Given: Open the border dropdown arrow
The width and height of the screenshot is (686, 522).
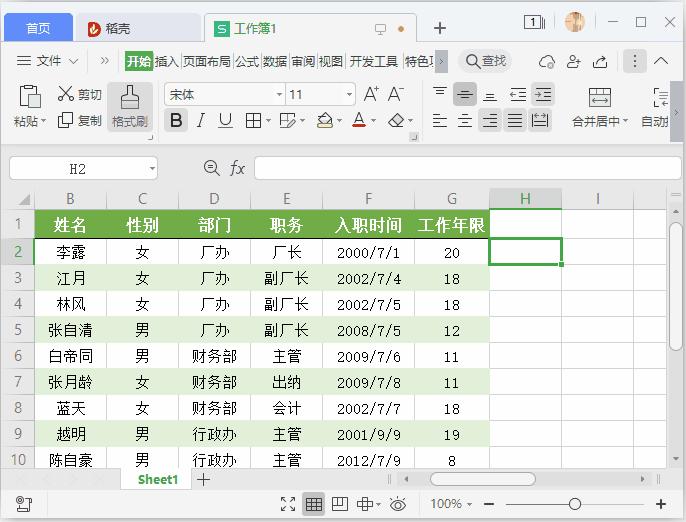Looking at the screenshot, I should 268,120.
